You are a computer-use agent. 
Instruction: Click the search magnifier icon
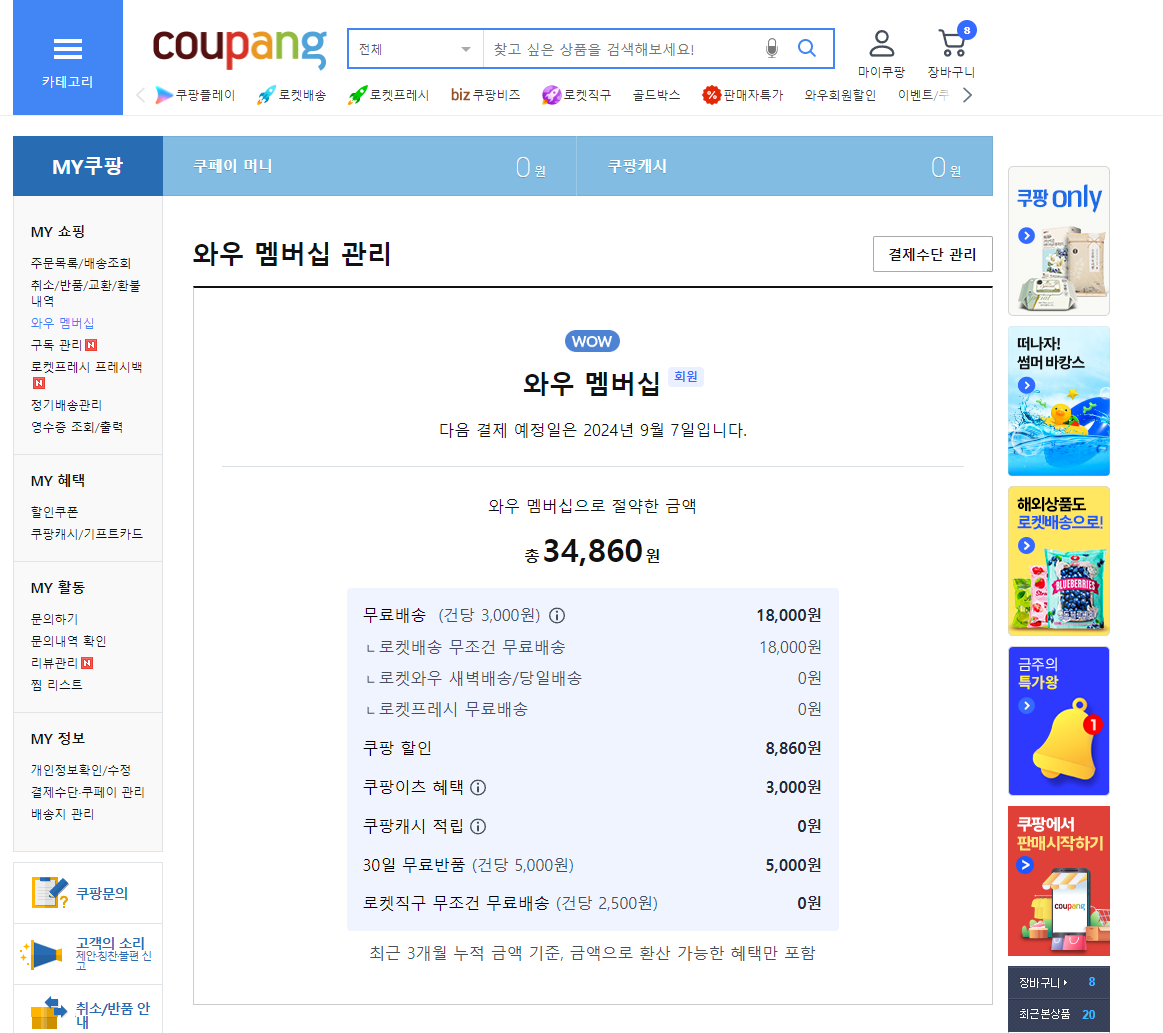pyautogui.click(x=806, y=48)
